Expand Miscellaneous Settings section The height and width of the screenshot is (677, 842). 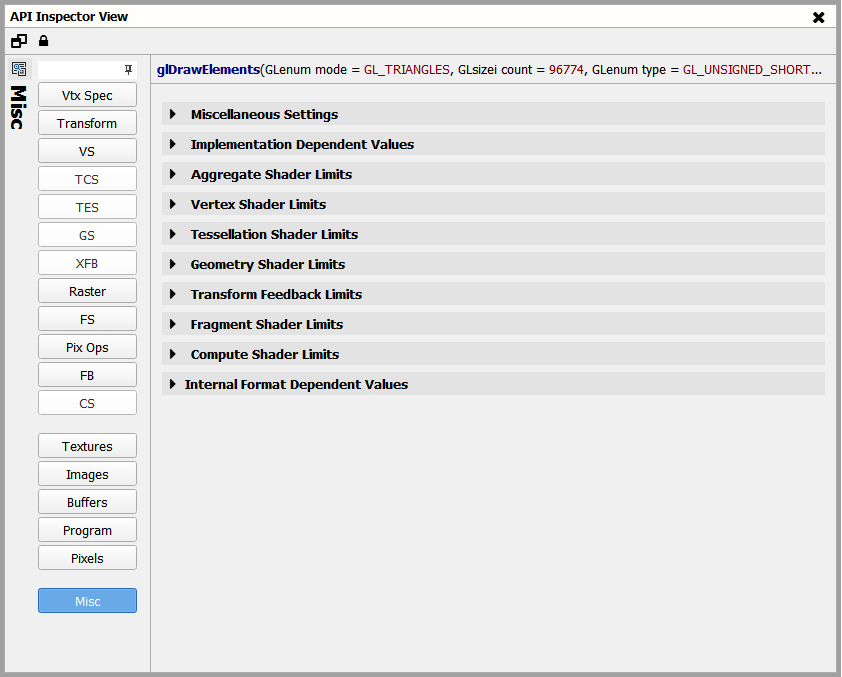[x=493, y=114]
